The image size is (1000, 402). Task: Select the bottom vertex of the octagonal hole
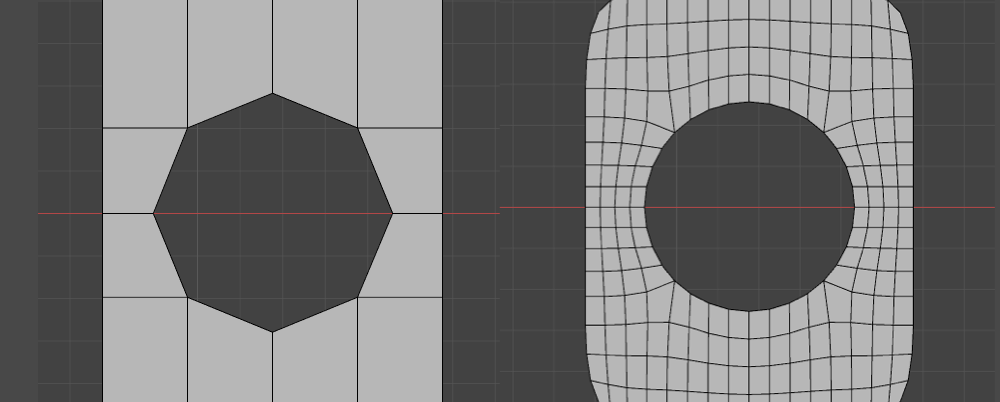pos(272,332)
